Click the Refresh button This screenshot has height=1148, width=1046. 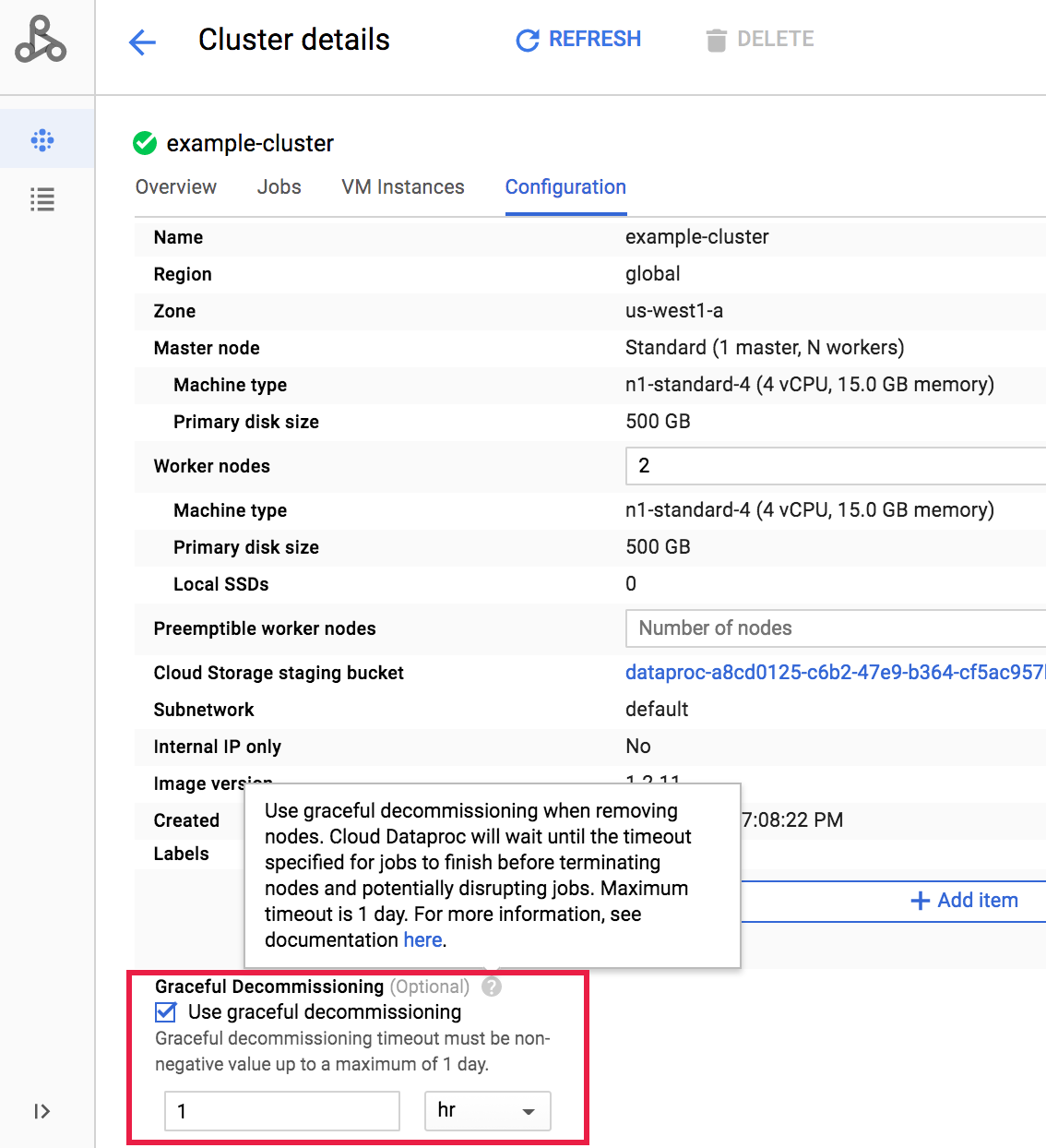(x=578, y=40)
